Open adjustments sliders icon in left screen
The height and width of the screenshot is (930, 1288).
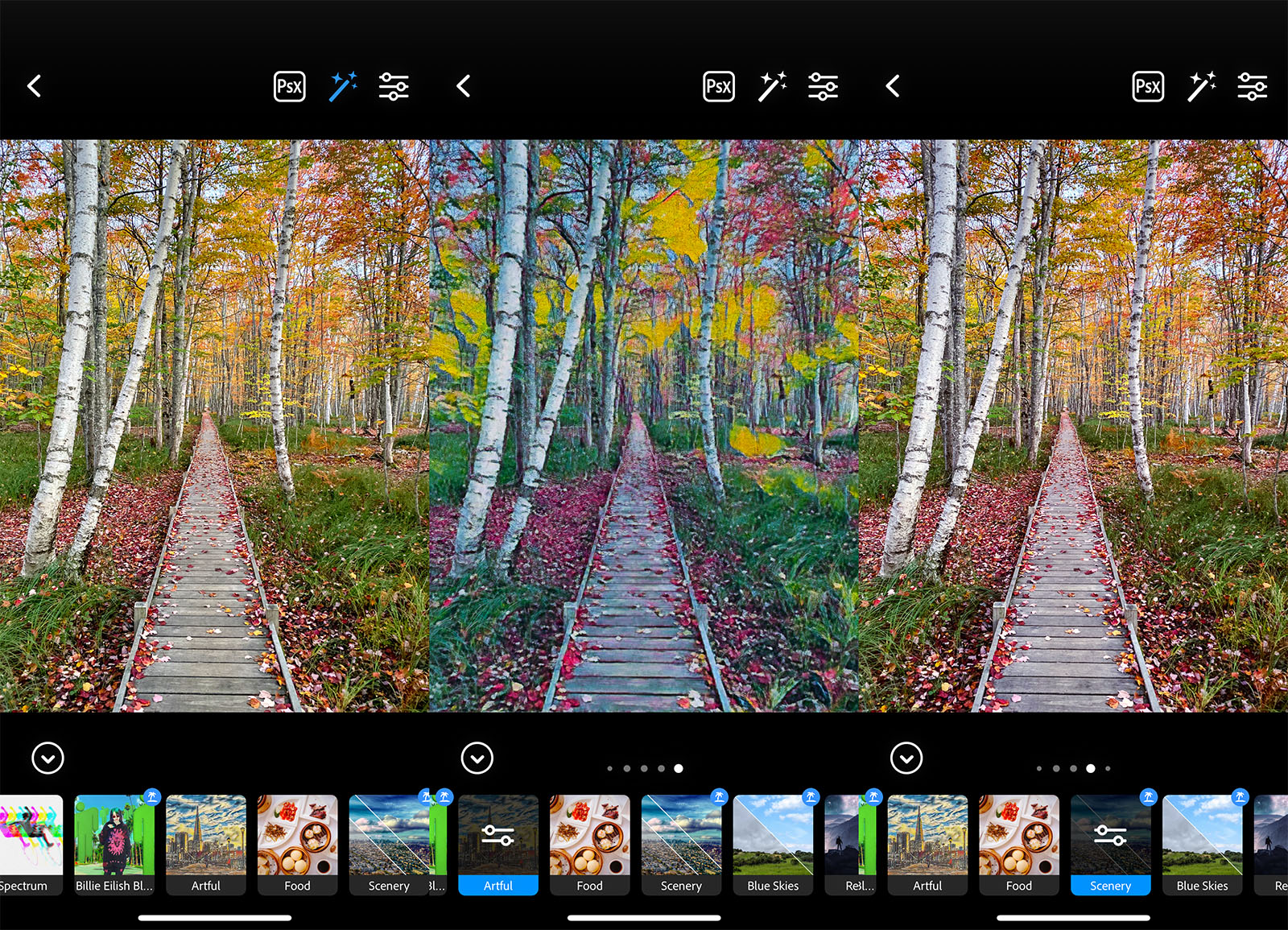[394, 86]
